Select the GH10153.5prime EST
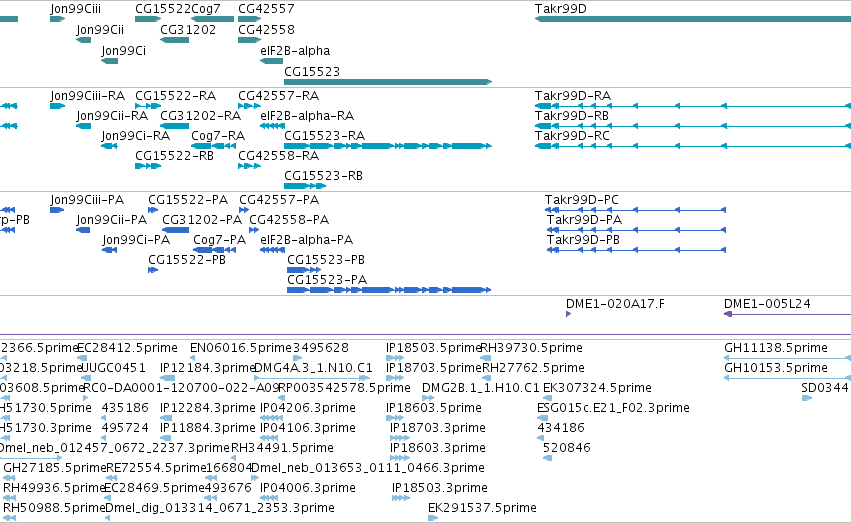Image resolution: width=851 pixels, height=523 pixels. [x=788, y=378]
